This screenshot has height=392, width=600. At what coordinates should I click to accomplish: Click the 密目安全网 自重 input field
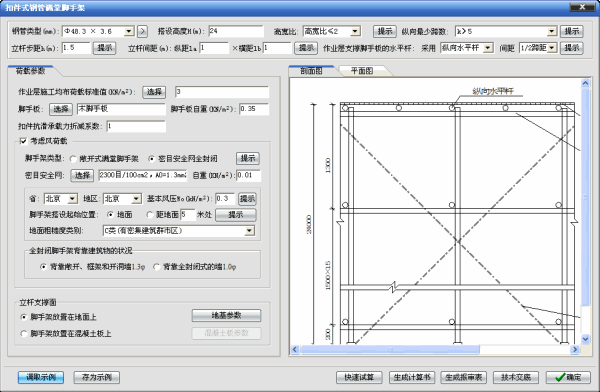pyautogui.click(x=248, y=176)
